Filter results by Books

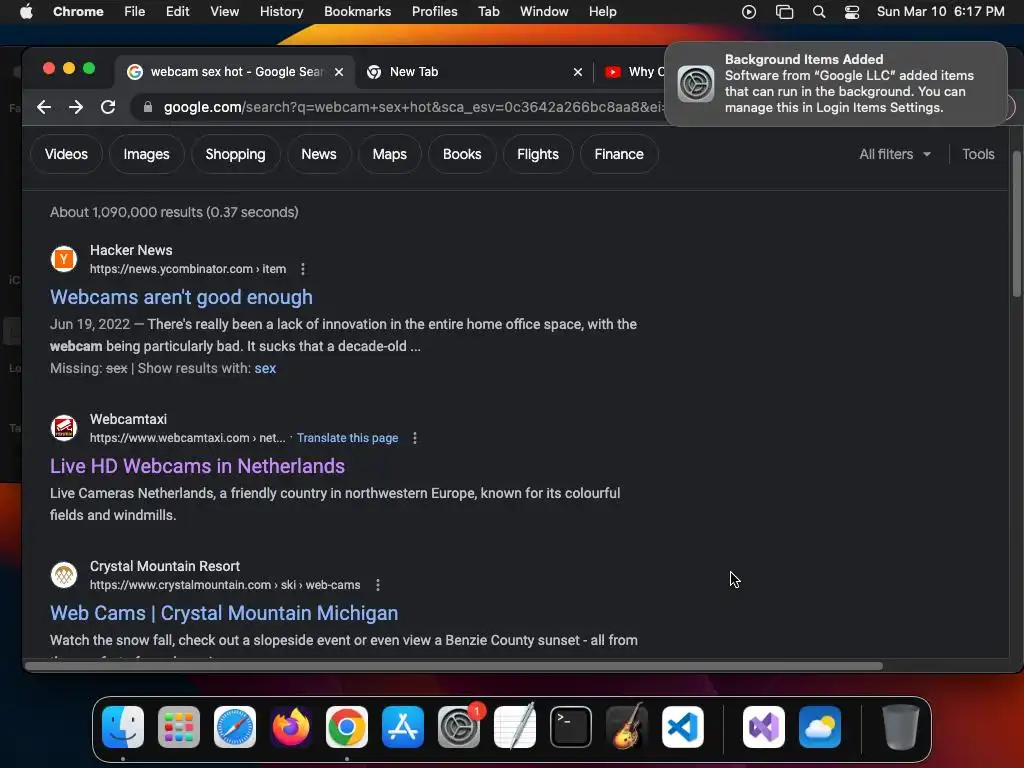point(462,154)
